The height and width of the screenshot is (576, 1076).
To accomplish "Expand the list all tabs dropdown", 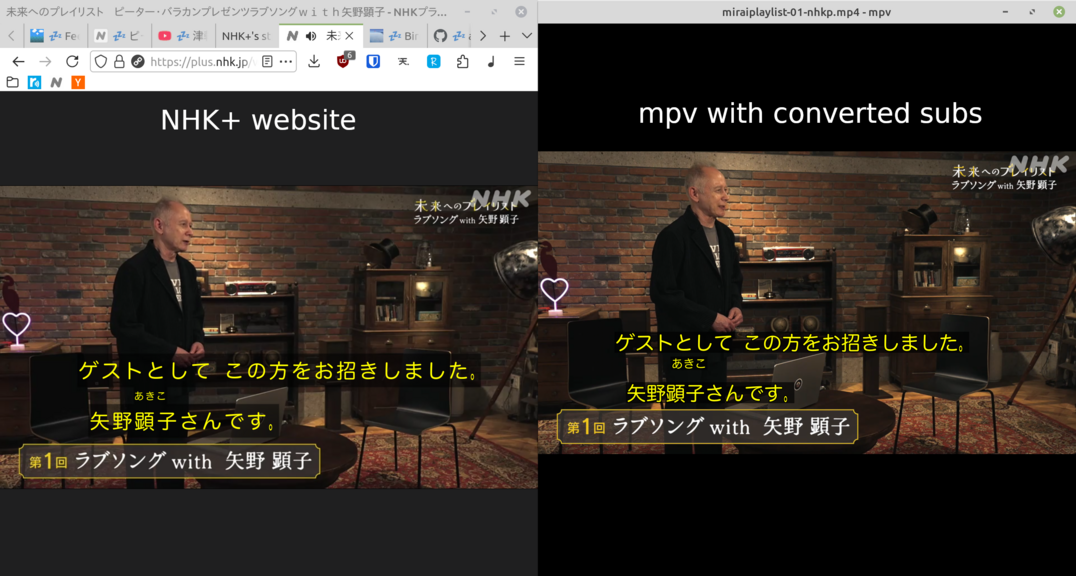I will pos(527,36).
